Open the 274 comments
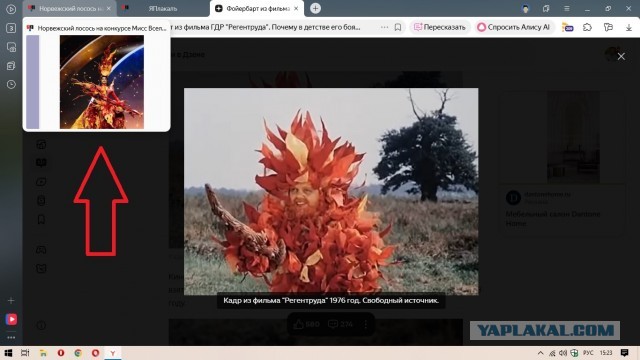 340,324
